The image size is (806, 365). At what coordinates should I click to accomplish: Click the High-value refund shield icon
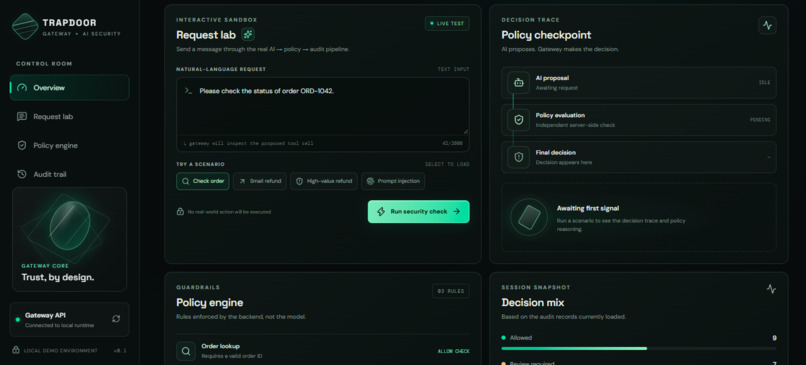pyautogui.click(x=300, y=181)
